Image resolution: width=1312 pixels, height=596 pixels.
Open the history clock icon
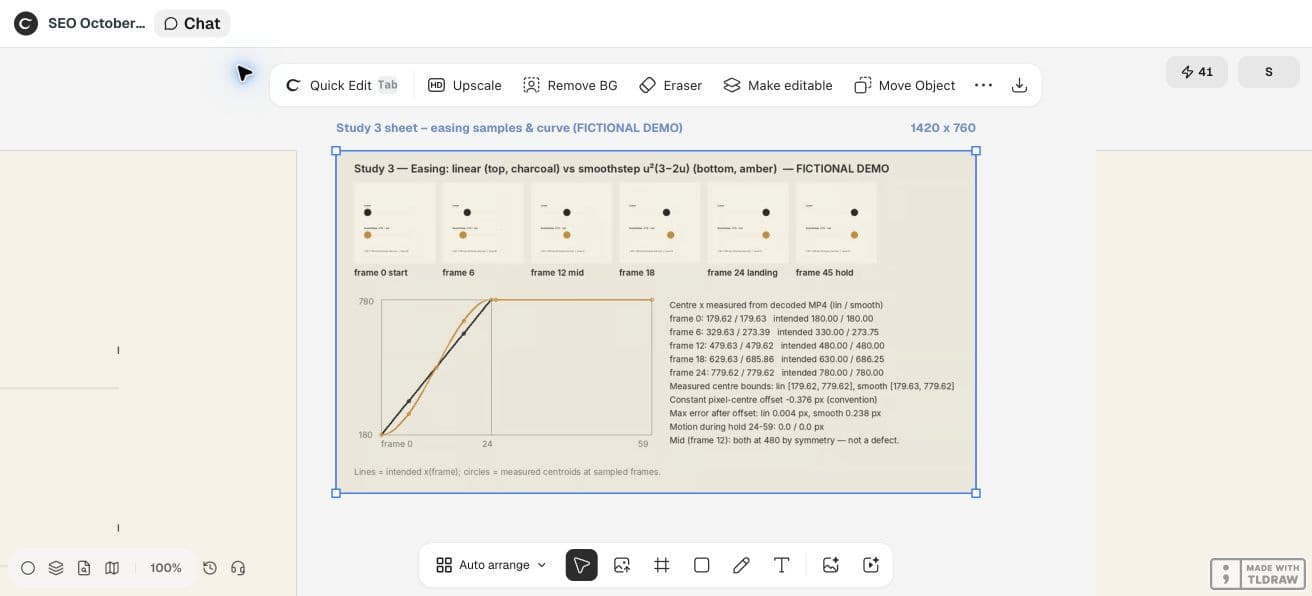[x=210, y=568]
